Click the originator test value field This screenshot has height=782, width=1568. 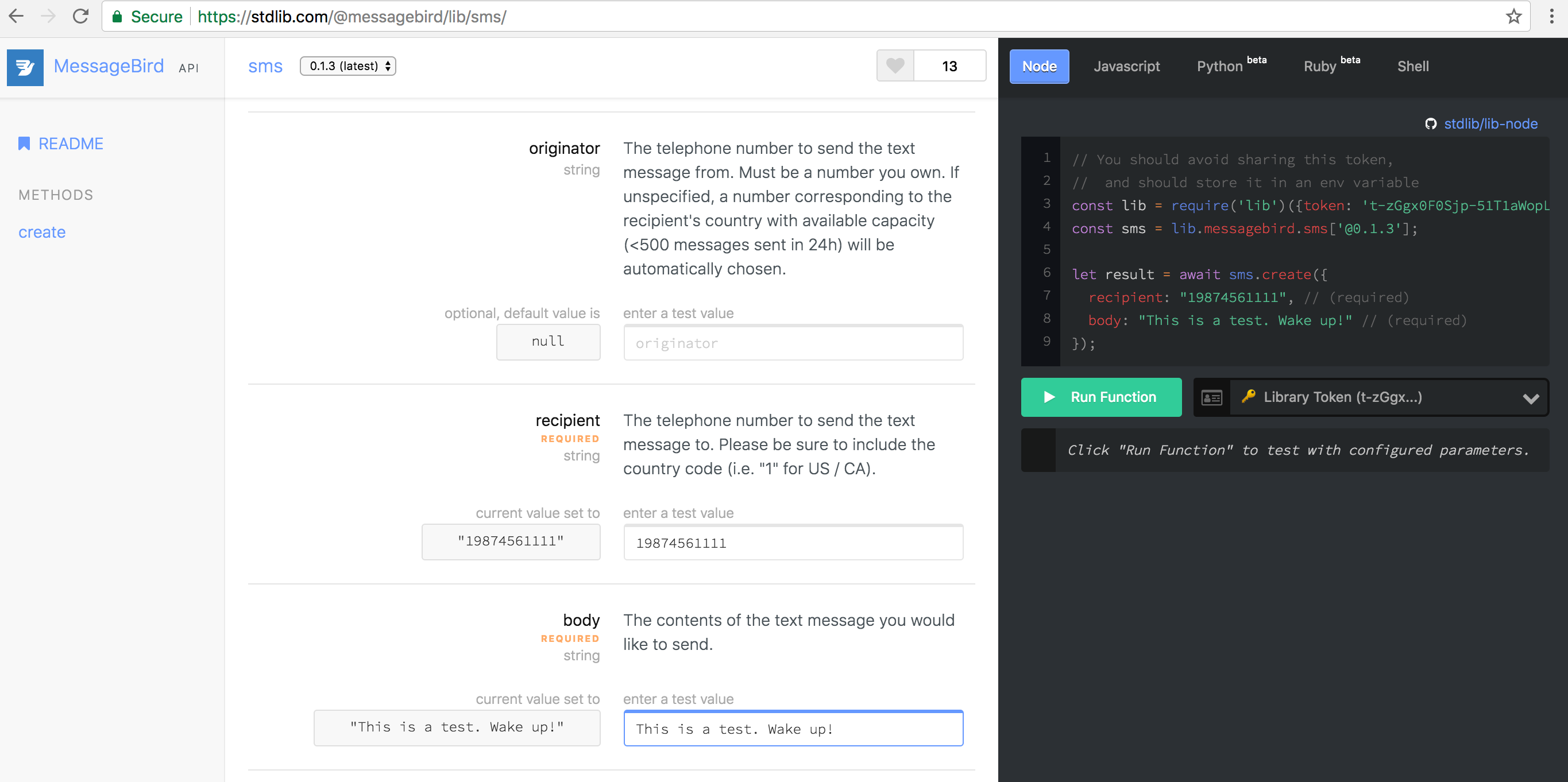793,343
